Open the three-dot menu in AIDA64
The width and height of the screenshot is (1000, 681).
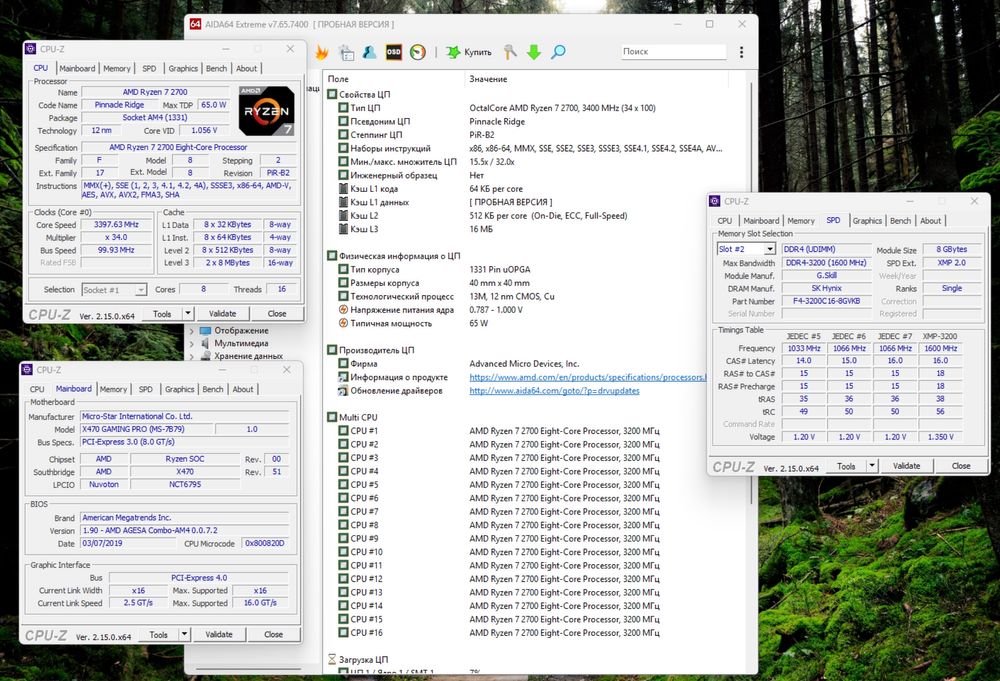(742, 52)
